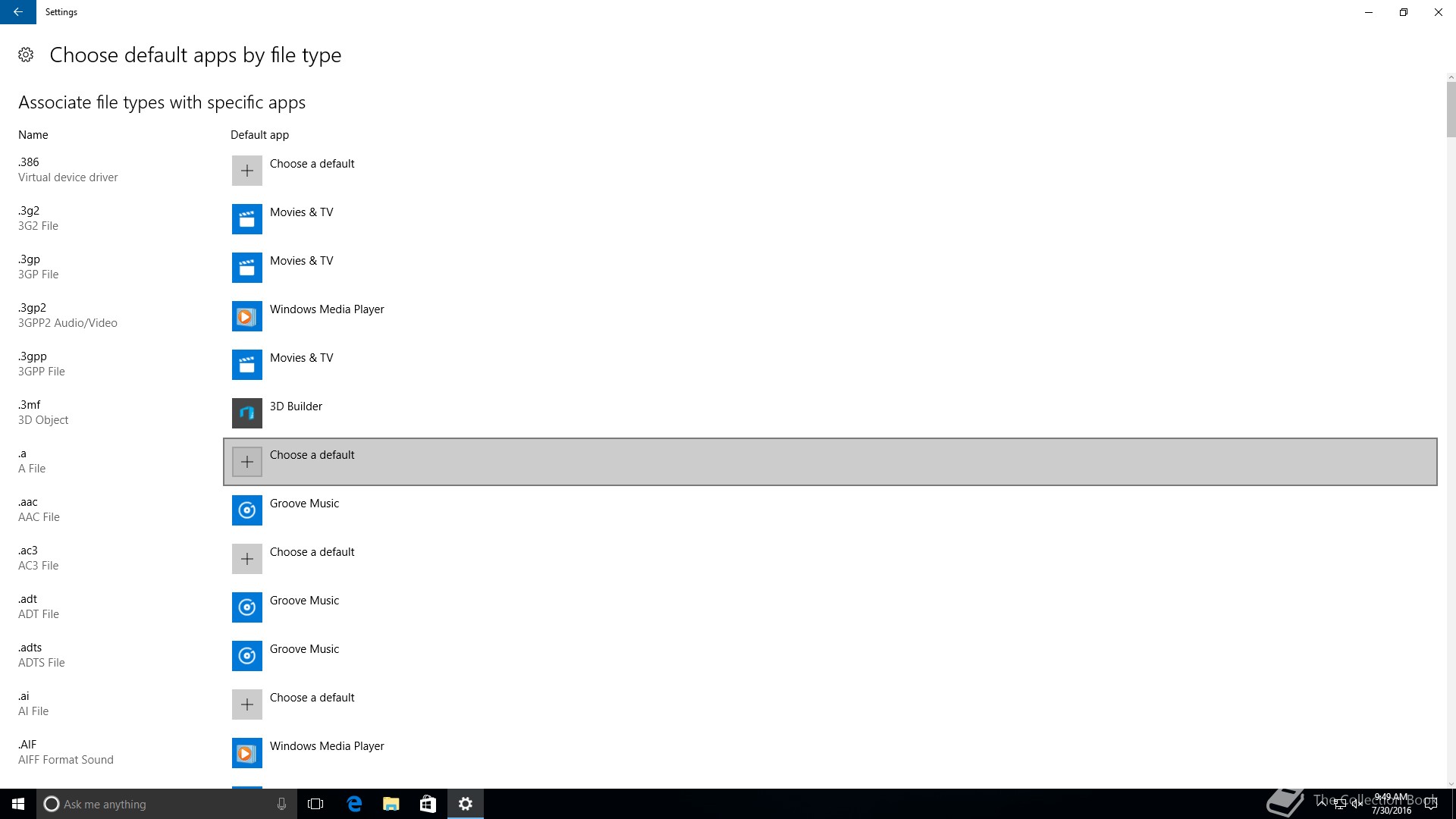Click the plus icon for .ac3 file
The image size is (1456, 819).
(x=247, y=559)
